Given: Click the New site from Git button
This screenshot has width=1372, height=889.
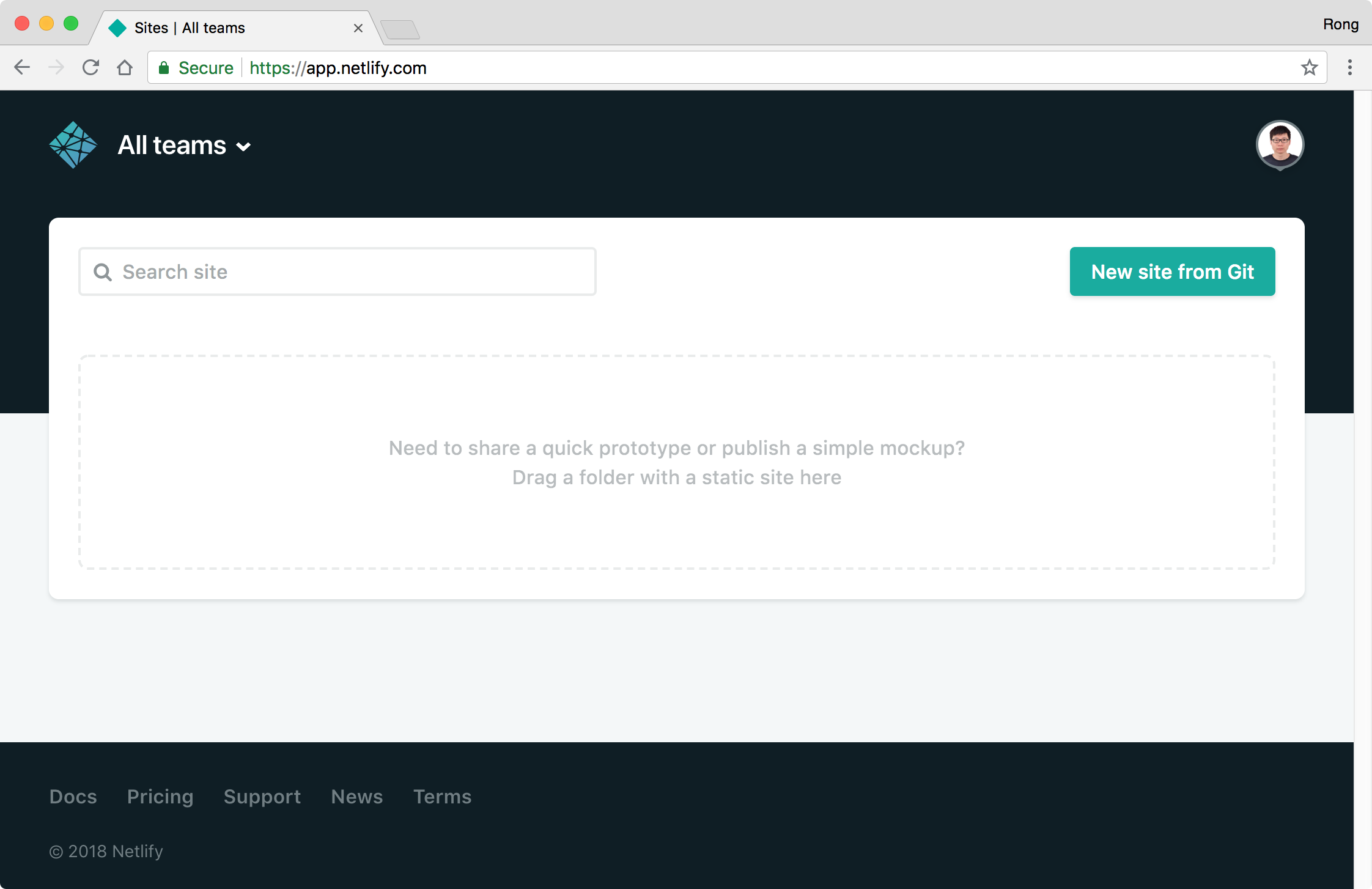Looking at the screenshot, I should [1172, 271].
